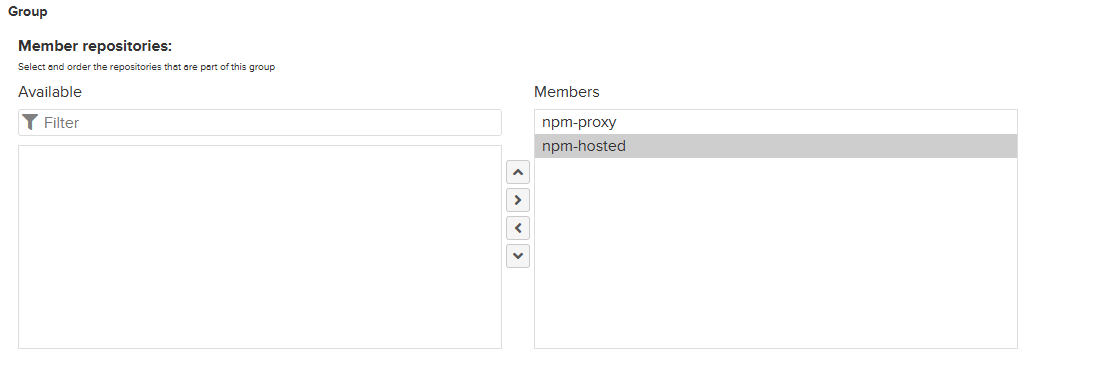Click the Available column label

[50, 92]
